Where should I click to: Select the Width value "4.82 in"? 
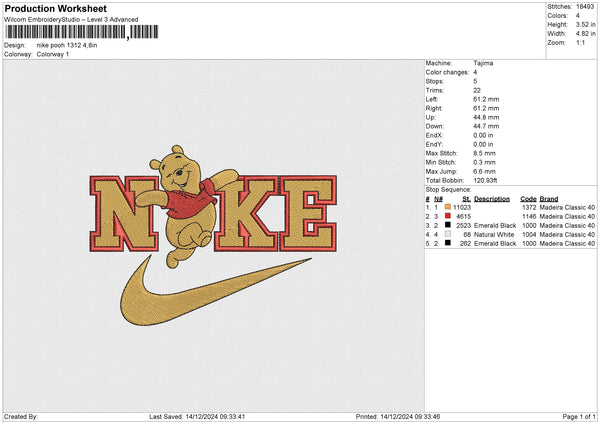click(585, 34)
